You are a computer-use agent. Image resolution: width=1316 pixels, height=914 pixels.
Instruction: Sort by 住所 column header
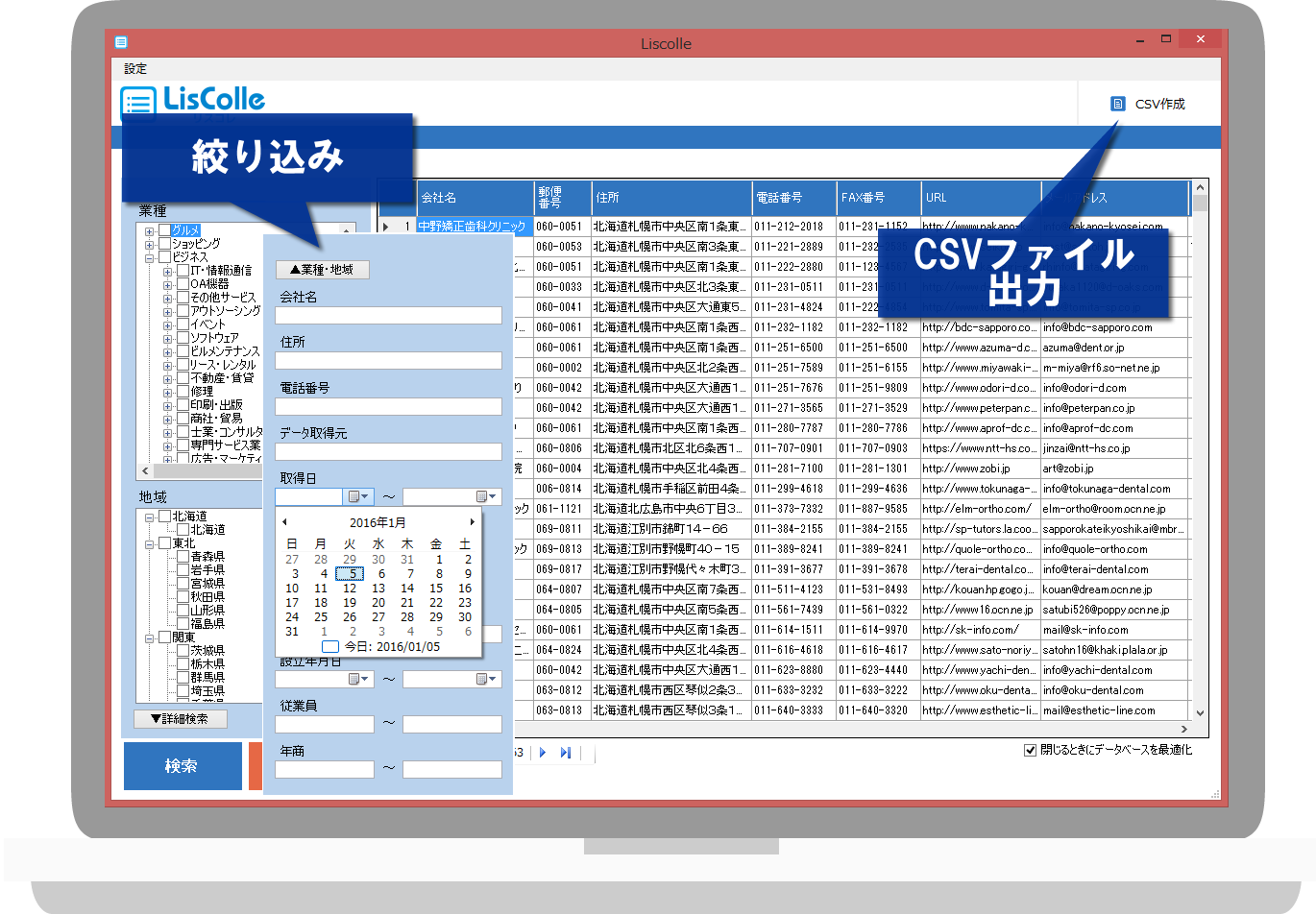click(671, 198)
